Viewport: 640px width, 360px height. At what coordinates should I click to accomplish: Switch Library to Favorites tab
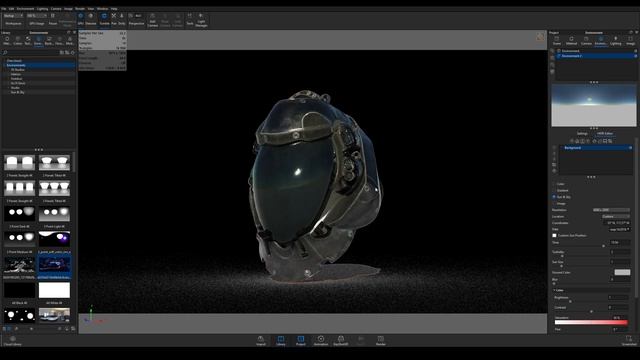coord(60,40)
